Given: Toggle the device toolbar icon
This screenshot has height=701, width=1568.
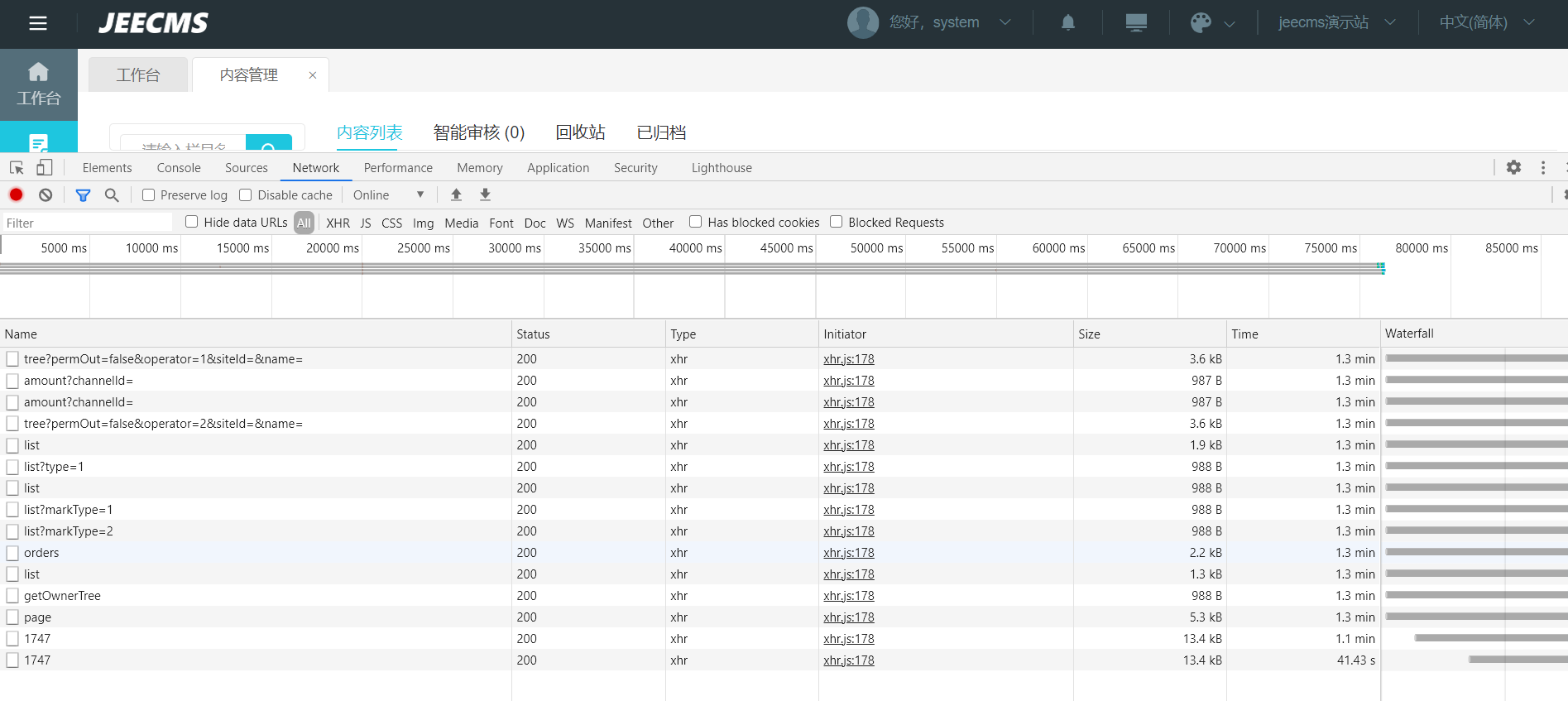Looking at the screenshot, I should pyautogui.click(x=44, y=167).
